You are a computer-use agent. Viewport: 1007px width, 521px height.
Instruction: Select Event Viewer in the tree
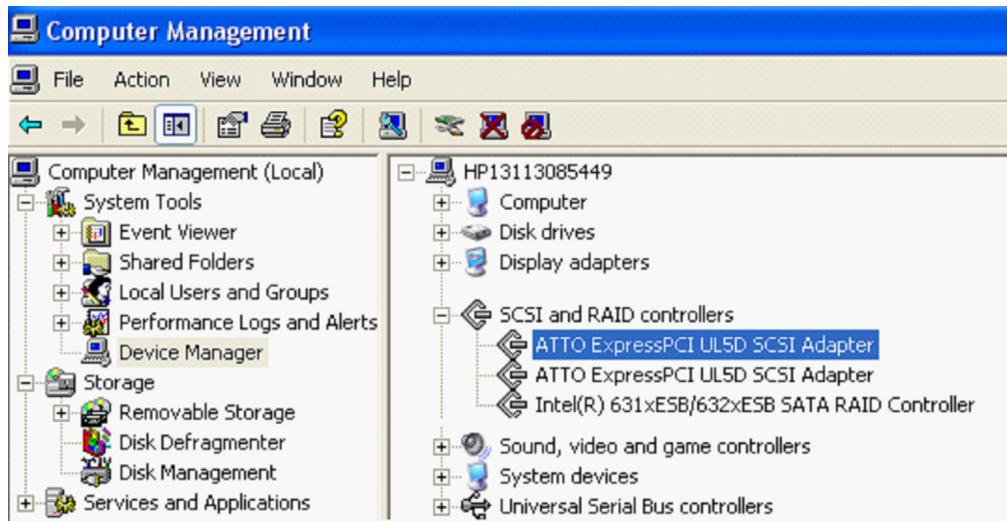pos(178,232)
